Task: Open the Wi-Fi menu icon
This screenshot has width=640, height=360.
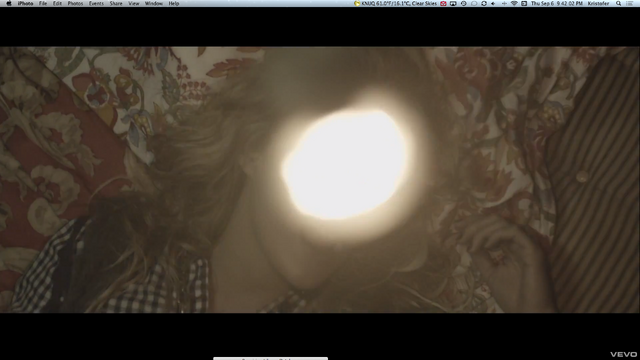Action: (514, 3)
